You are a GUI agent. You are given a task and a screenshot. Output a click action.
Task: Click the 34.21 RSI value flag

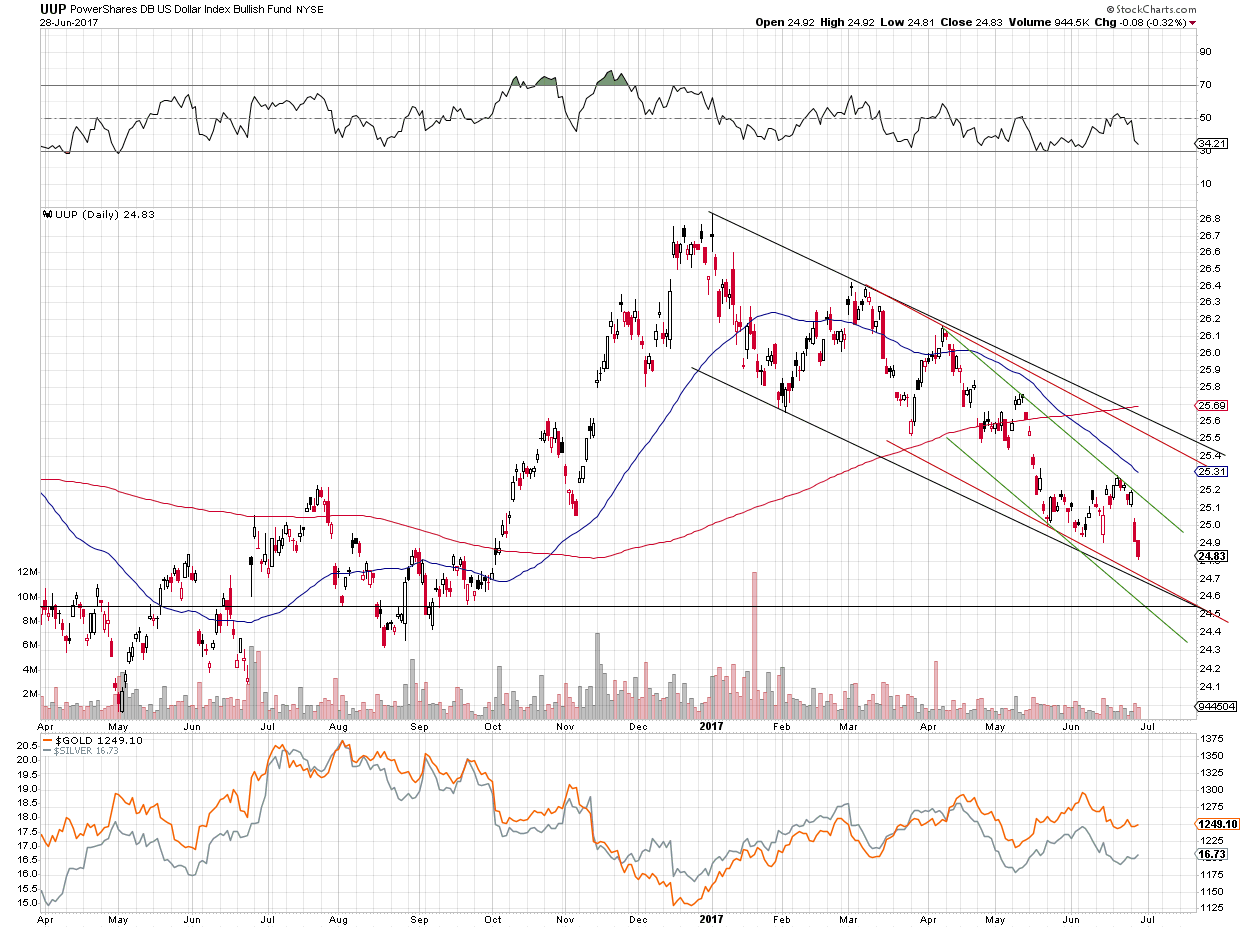click(x=1210, y=143)
